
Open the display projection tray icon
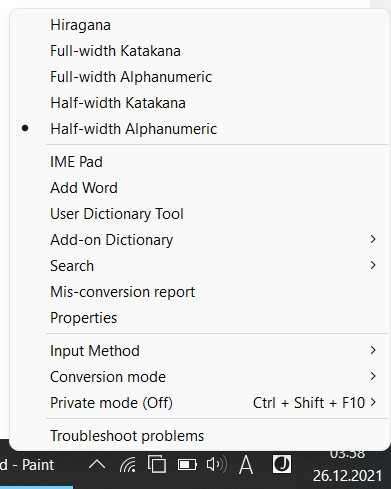[x=157, y=464]
